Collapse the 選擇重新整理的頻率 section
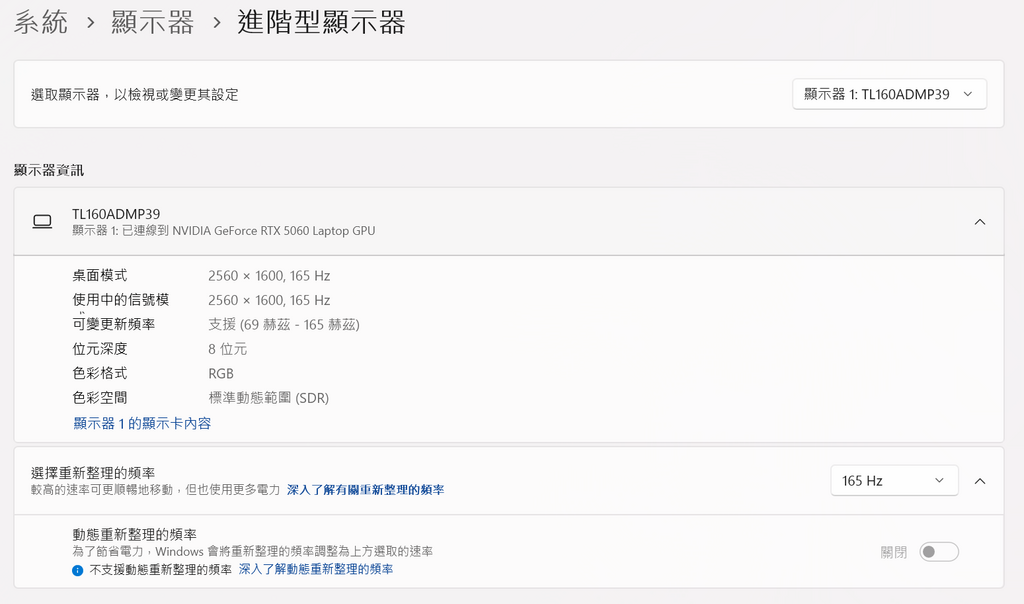 pyautogui.click(x=980, y=481)
